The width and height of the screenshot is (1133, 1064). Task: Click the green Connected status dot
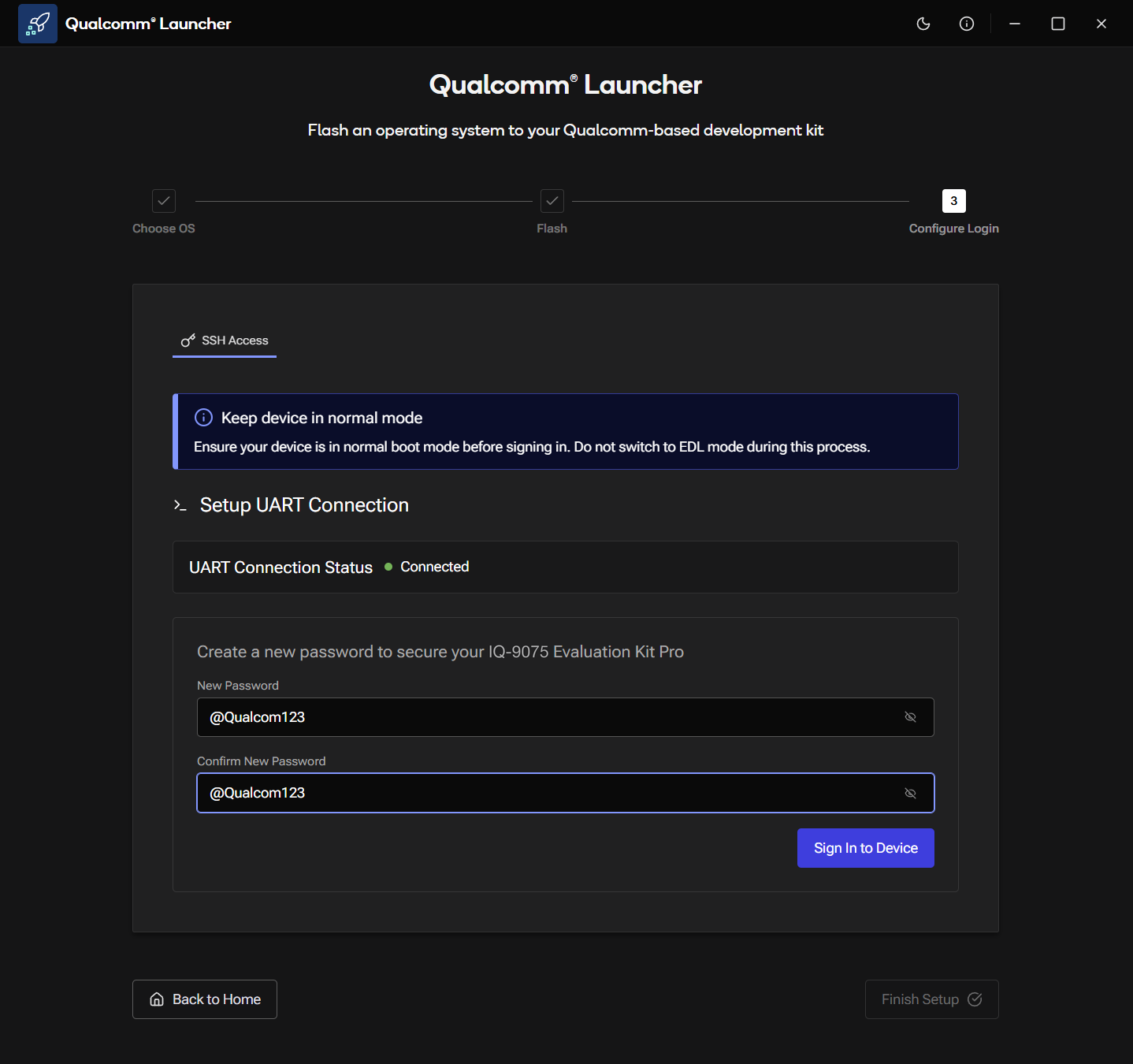388,567
